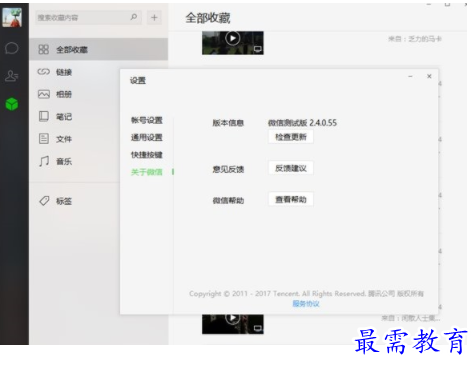Screen dimensions: 476x373
Task: Click the 查看帮助 button
Action: (291, 199)
